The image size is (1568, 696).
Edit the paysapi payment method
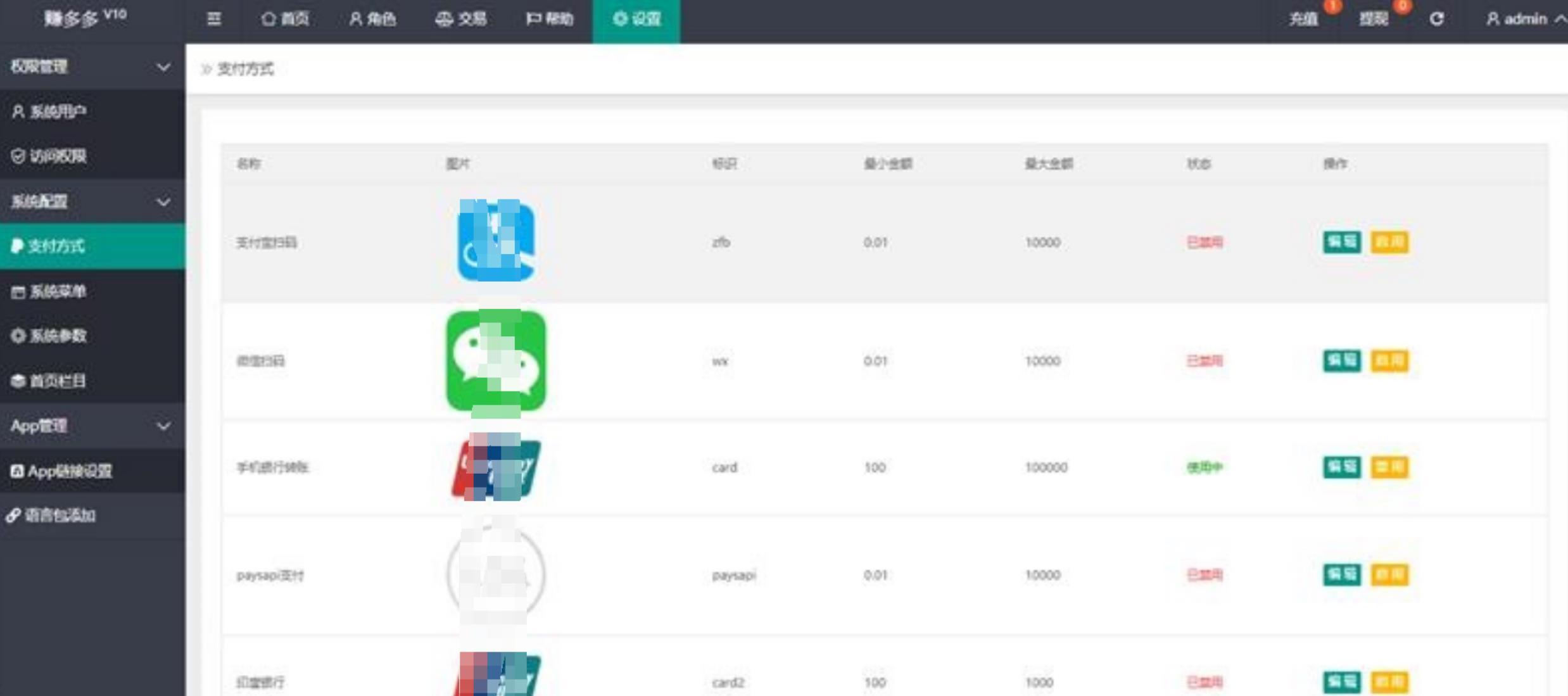(x=1341, y=574)
